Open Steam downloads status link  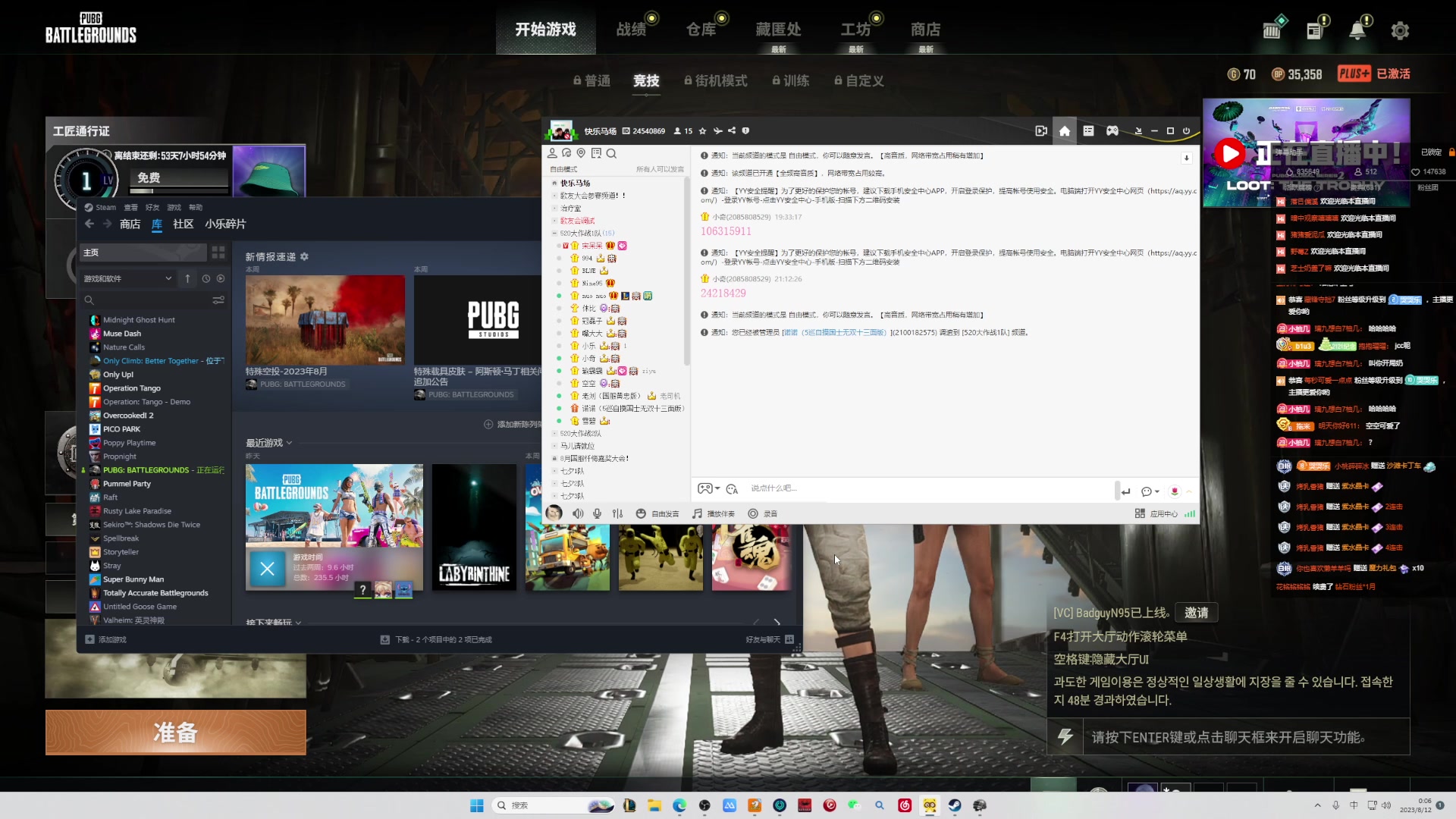tap(436, 639)
